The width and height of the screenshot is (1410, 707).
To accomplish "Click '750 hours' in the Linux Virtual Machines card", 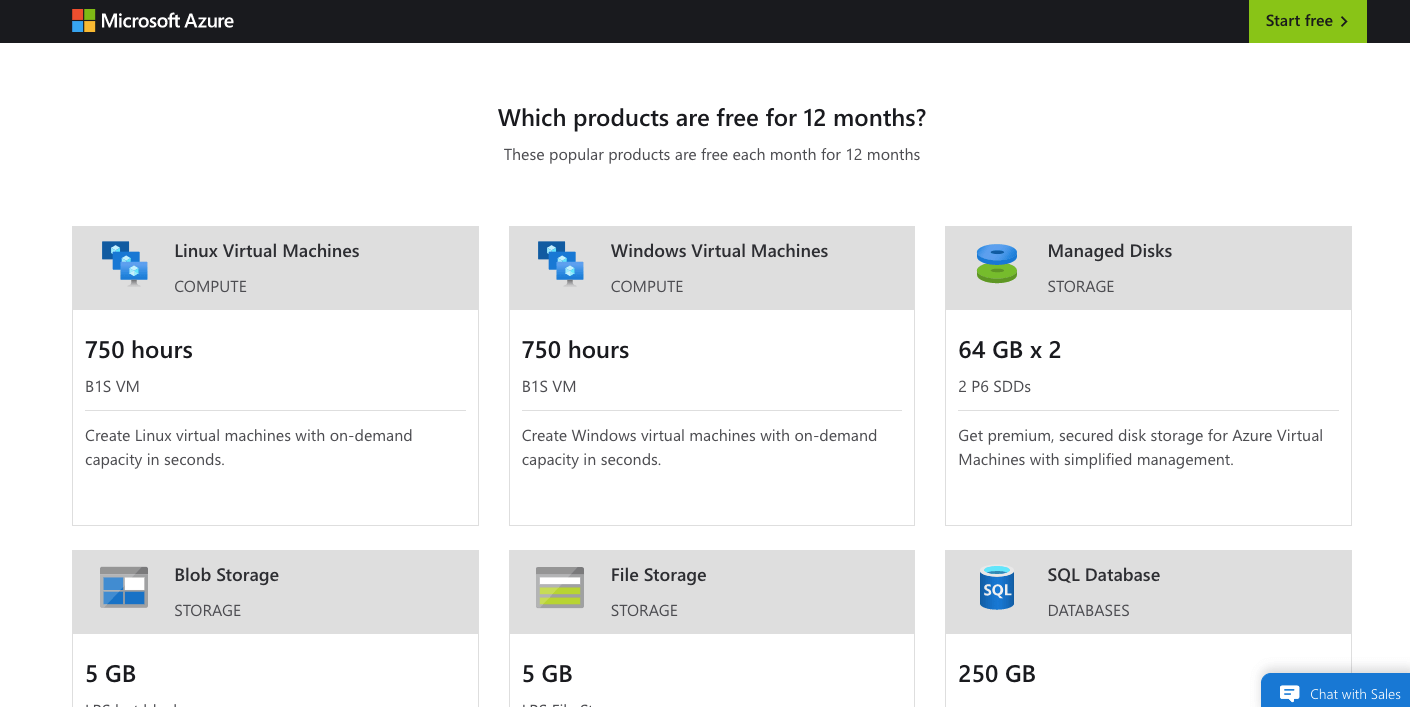I will (x=139, y=350).
